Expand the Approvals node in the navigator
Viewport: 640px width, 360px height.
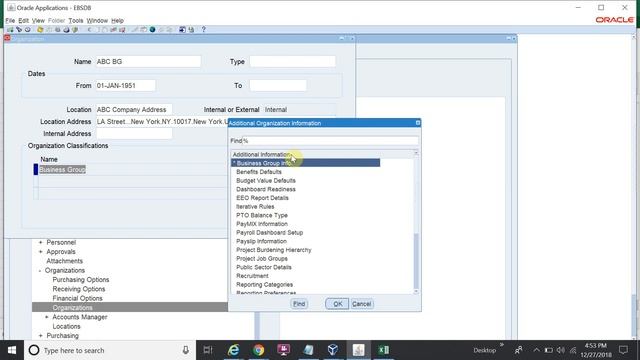[x=40, y=252]
